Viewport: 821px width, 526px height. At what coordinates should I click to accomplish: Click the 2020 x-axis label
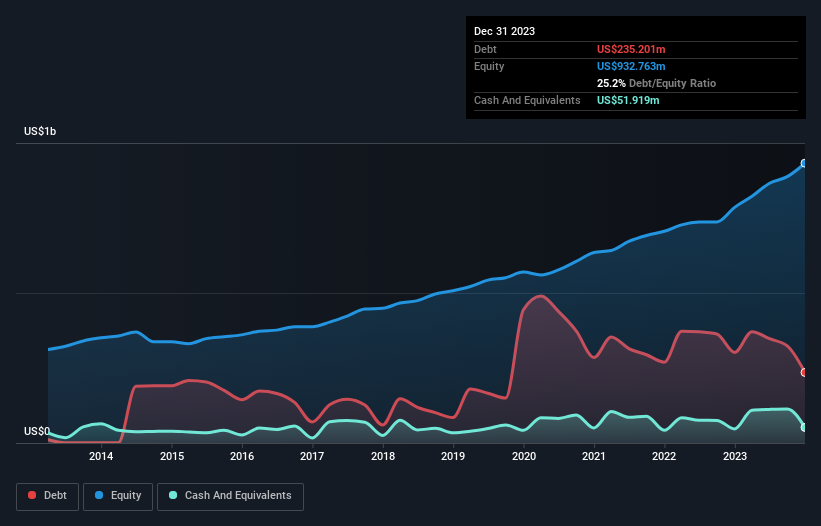point(524,456)
